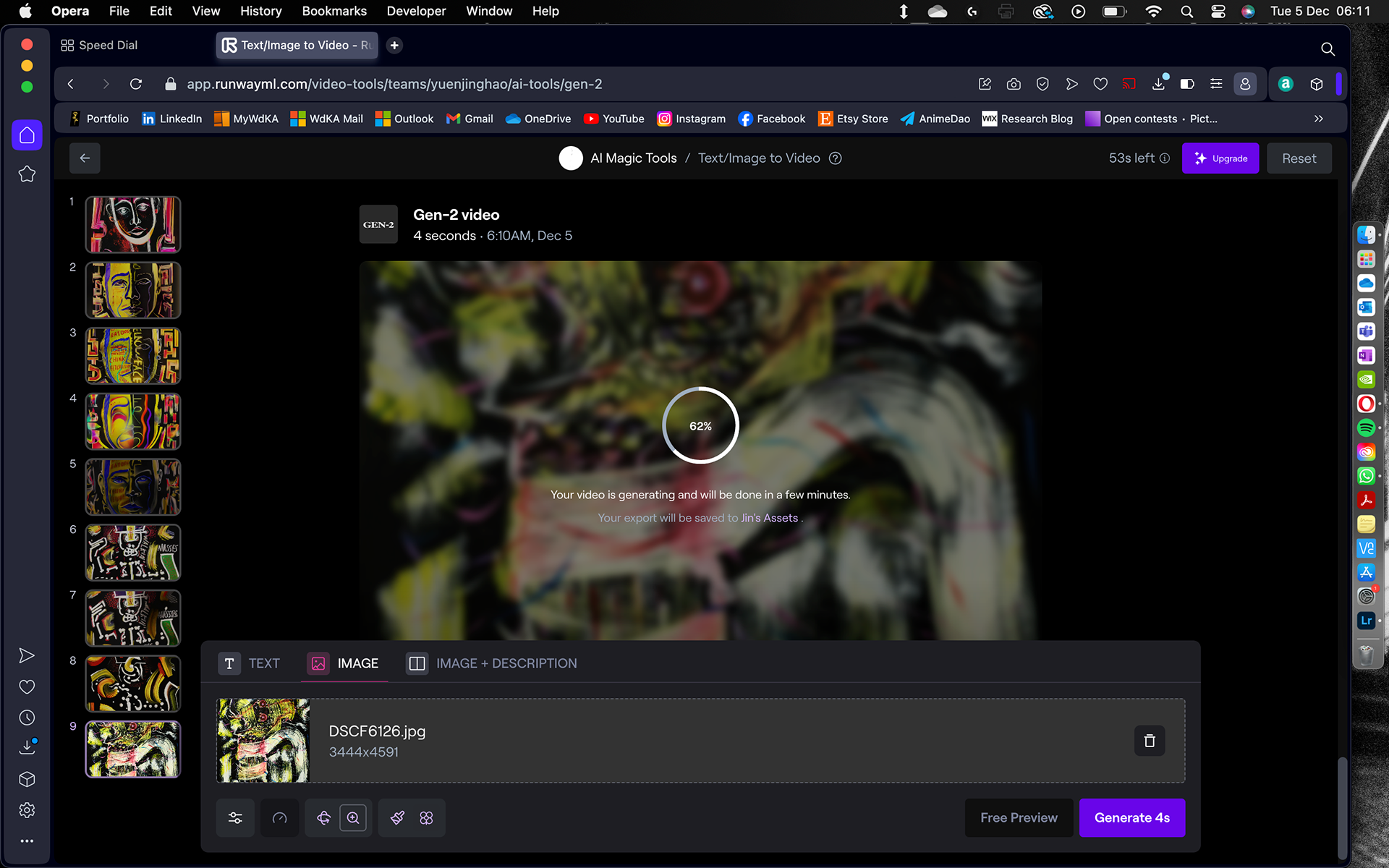Reload the page in Opera
The width and height of the screenshot is (1389, 868).
click(135, 85)
